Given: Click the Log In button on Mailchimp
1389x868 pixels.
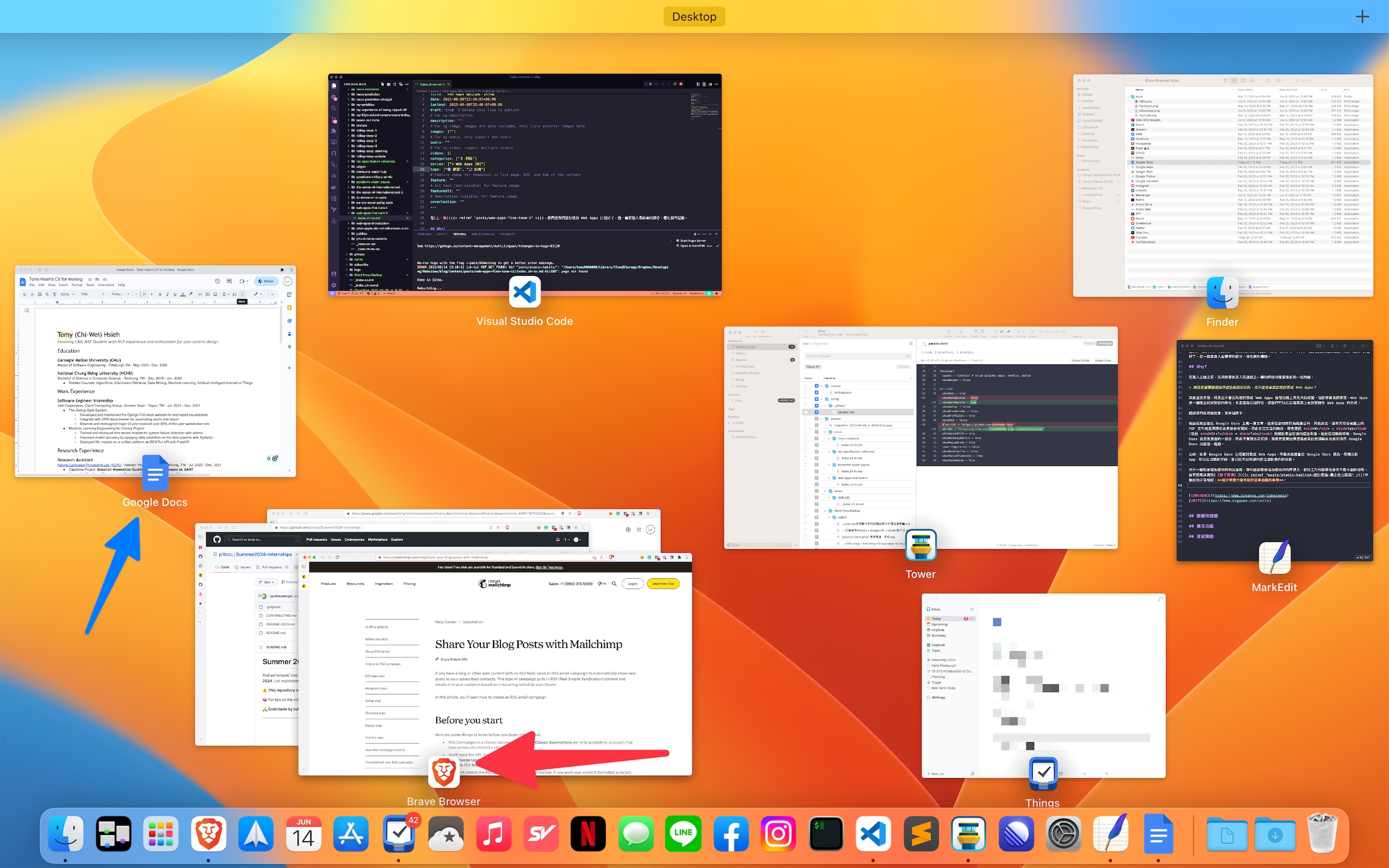Looking at the screenshot, I should pyautogui.click(x=633, y=584).
